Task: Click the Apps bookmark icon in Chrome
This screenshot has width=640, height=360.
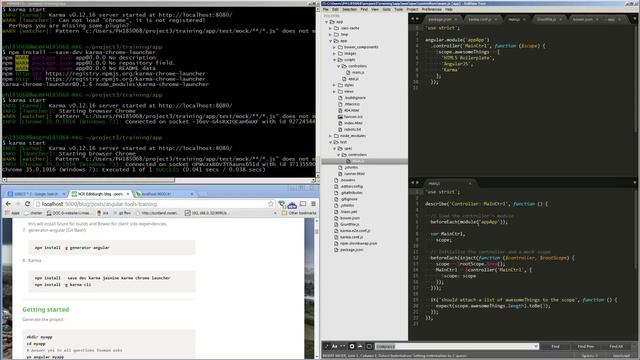Action: click(x=7, y=213)
